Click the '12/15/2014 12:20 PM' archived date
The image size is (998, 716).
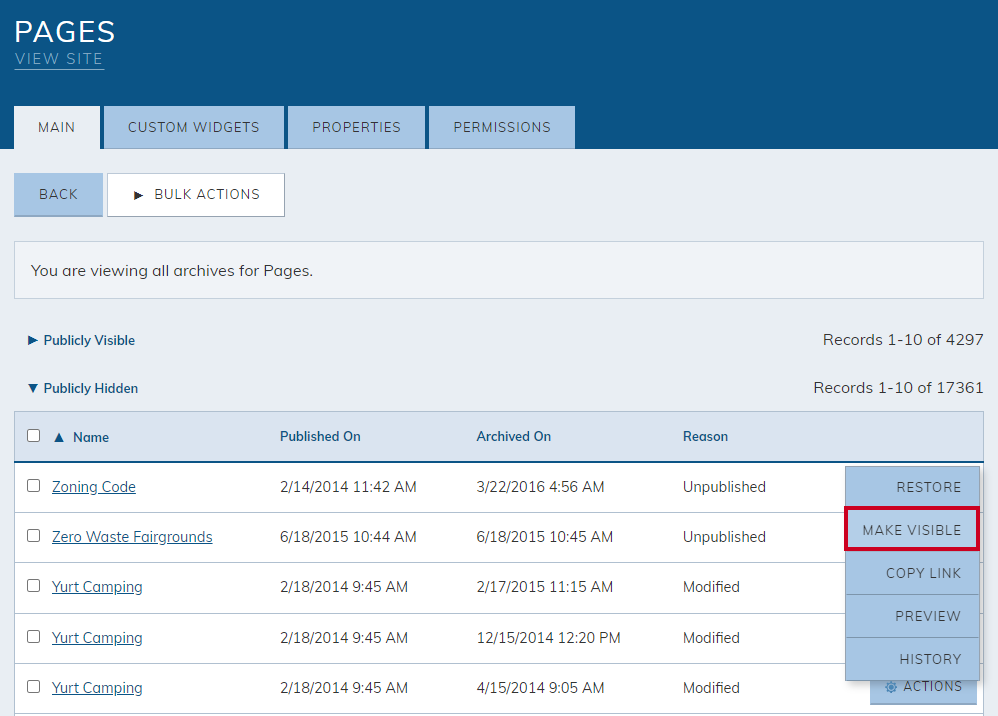tap(549, 638)
